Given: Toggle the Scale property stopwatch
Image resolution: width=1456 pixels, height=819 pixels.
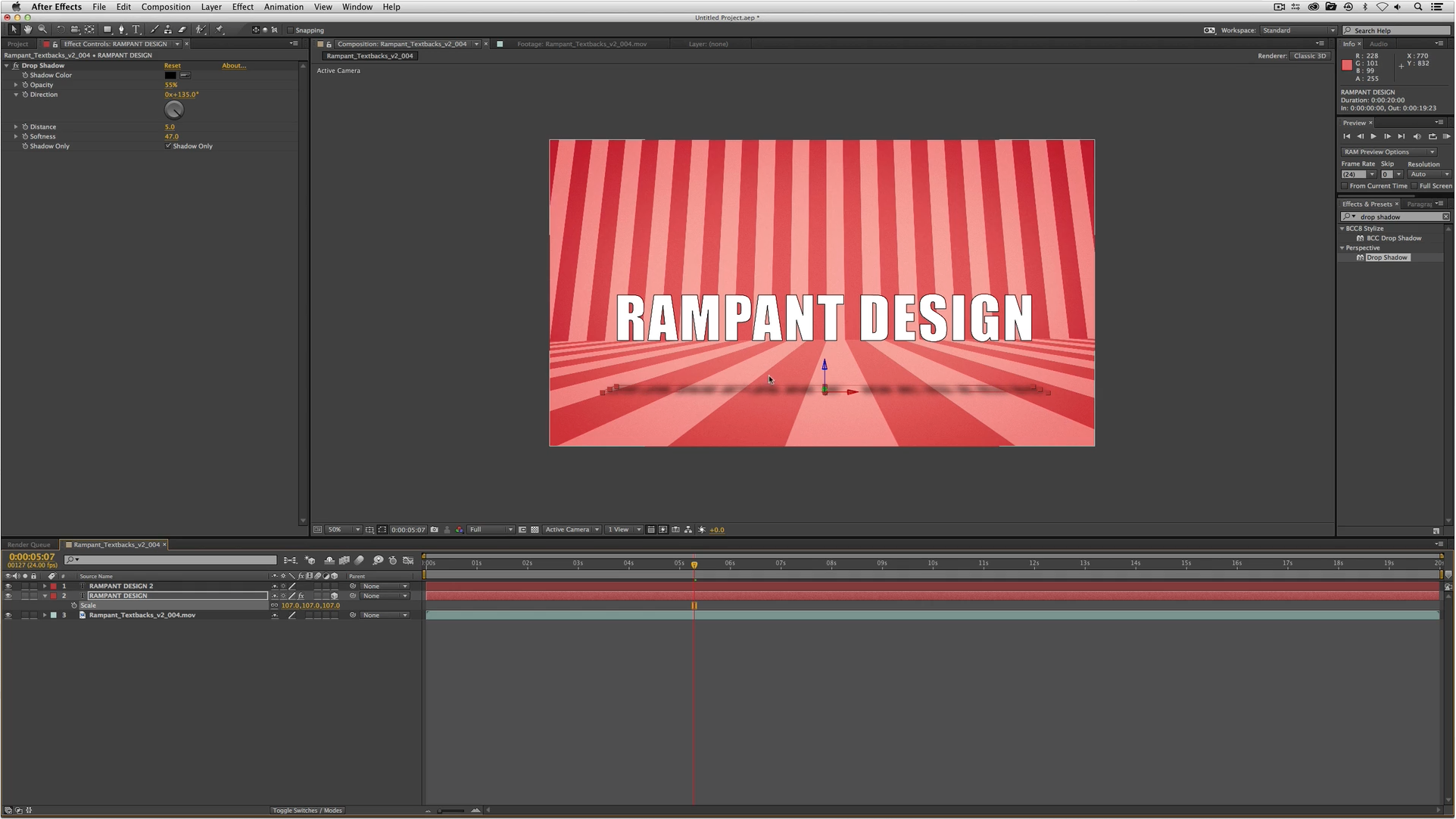Looking at the screenshot, I should pyautogui.click(x=74, y=606).
